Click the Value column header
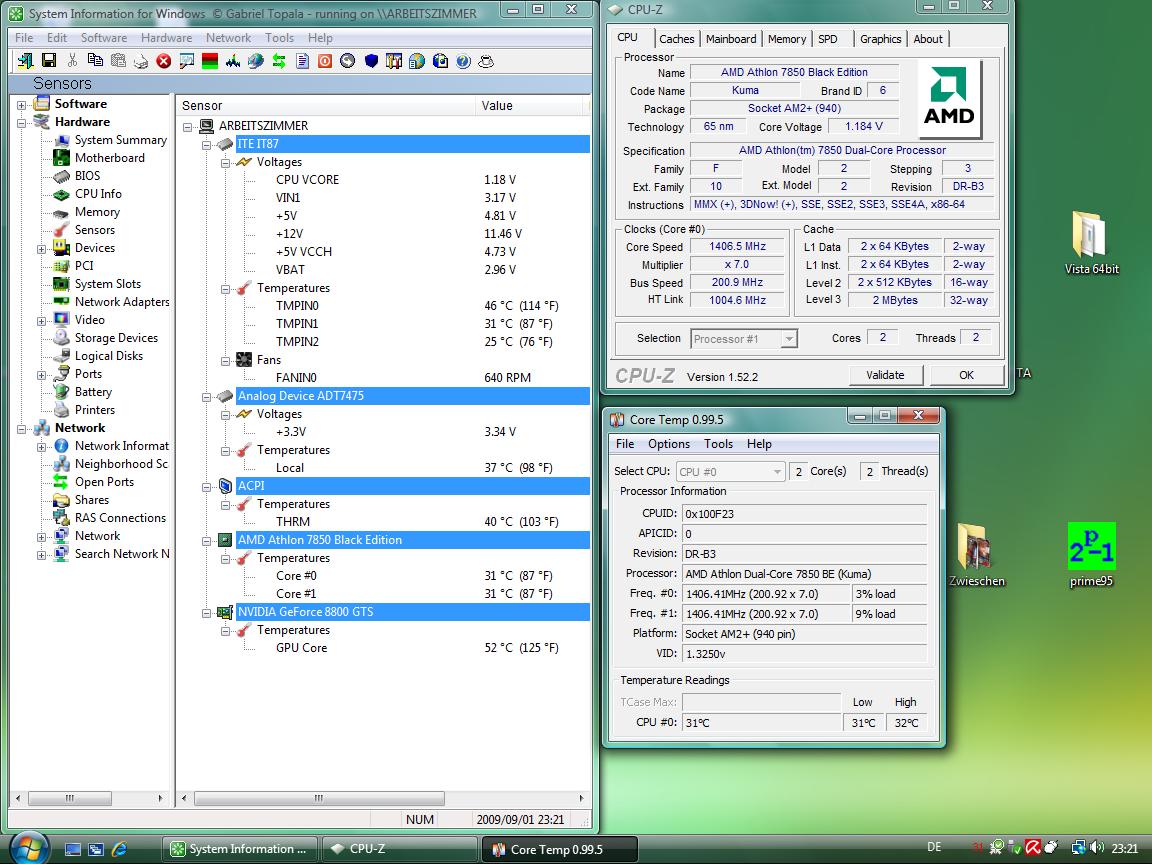The image size is (1152, 864). click(x=530, y=106)
